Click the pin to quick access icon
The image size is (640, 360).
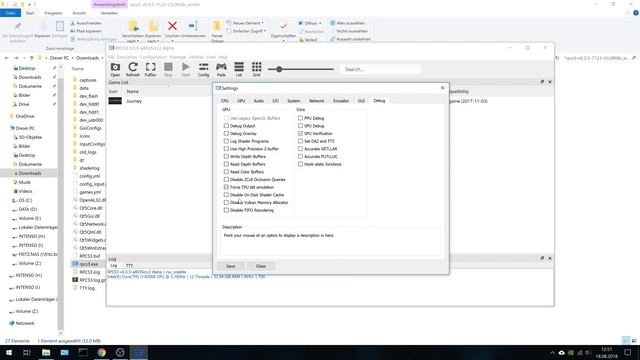(18, 27)
